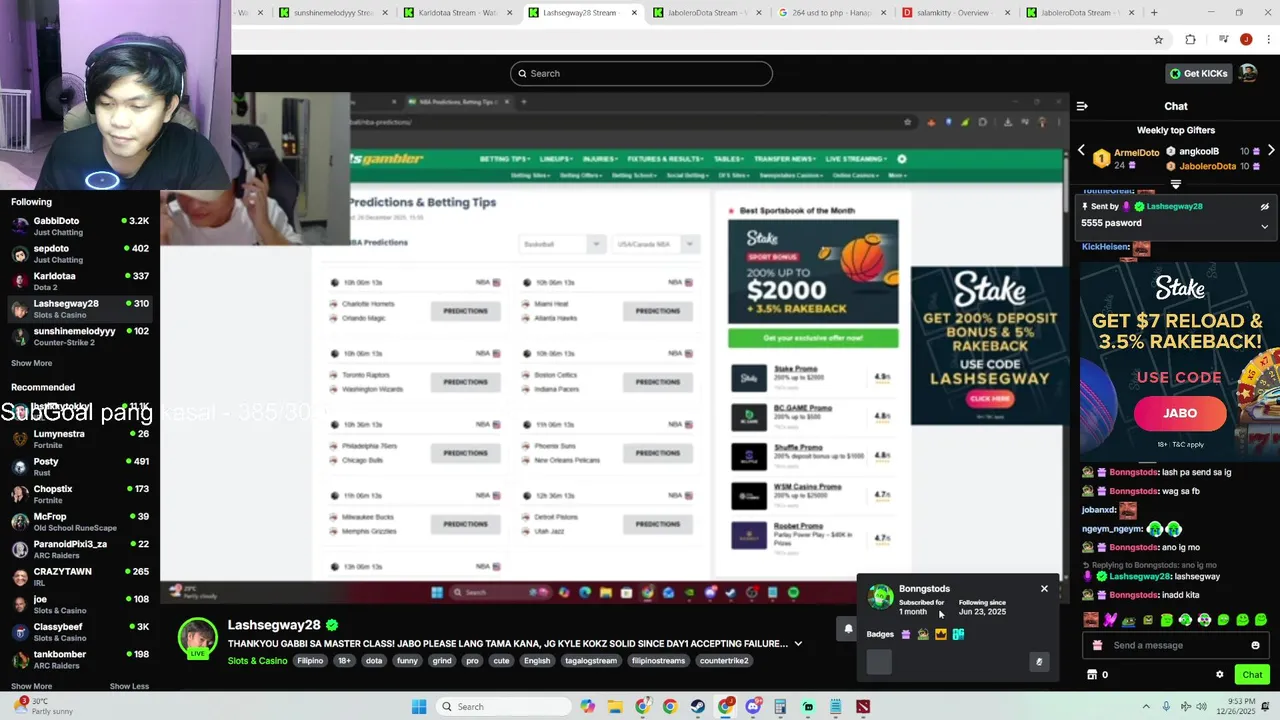This screenshot has height=720, width=1280.
Task: Expand Recommended list with Show More
Action: 31,686
